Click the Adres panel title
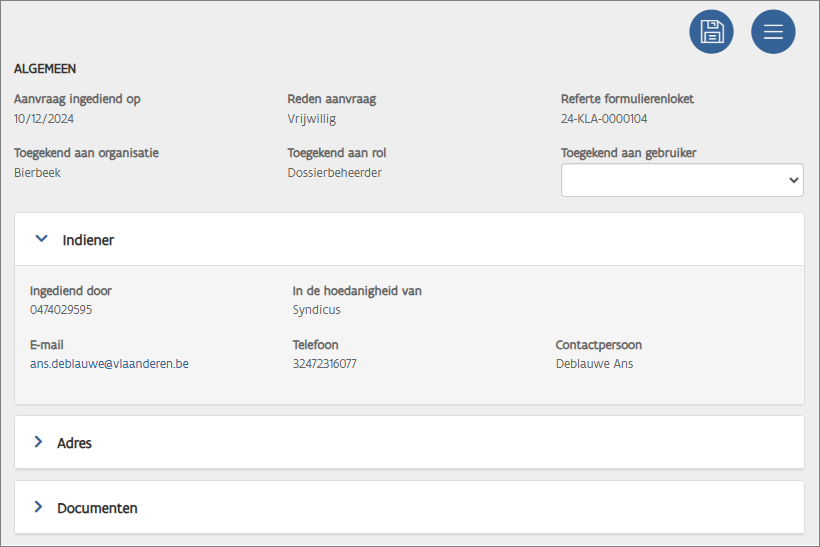The height and width of the screenshot is (547, 820). pyautogui.click(x=74, y=443)
